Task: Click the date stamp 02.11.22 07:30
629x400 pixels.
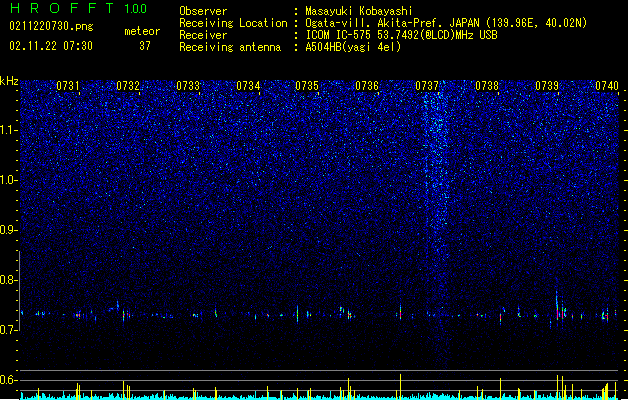Action: pos(51,46)
